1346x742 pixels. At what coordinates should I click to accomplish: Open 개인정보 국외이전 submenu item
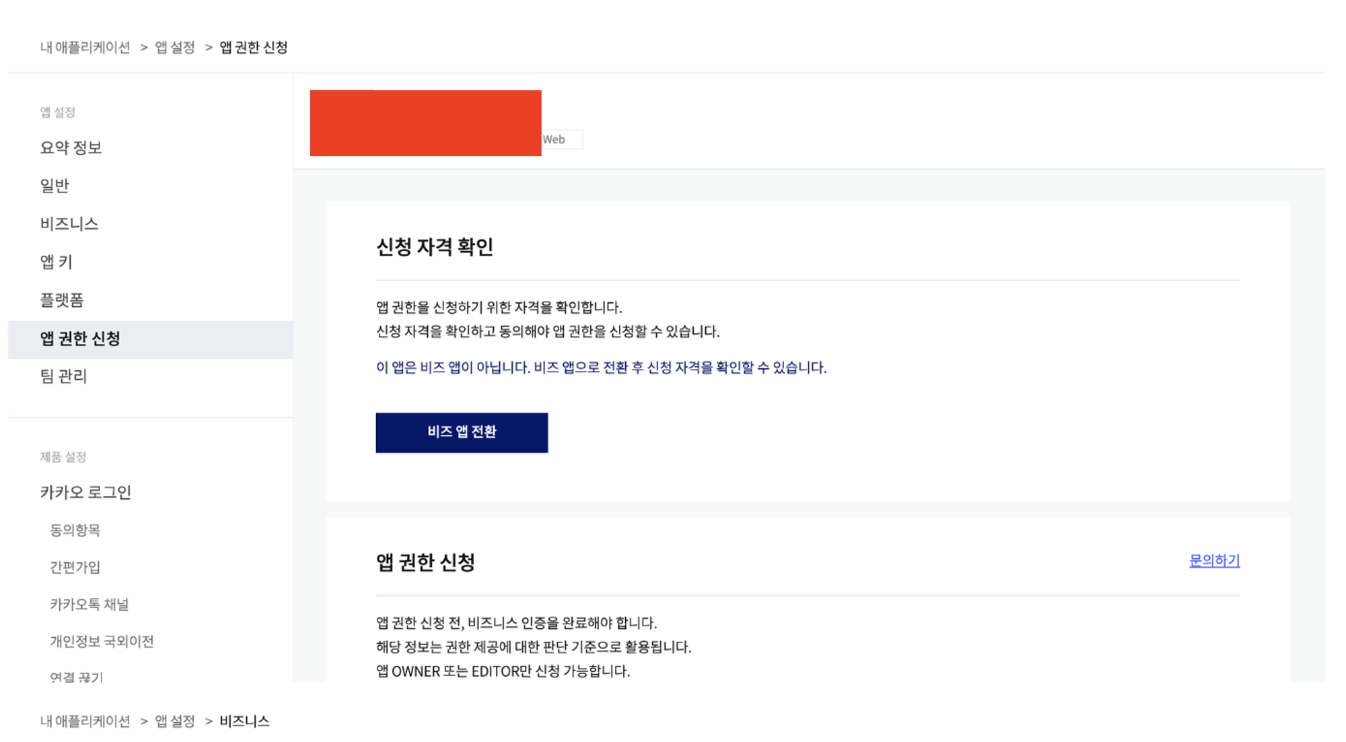[102, 641]
